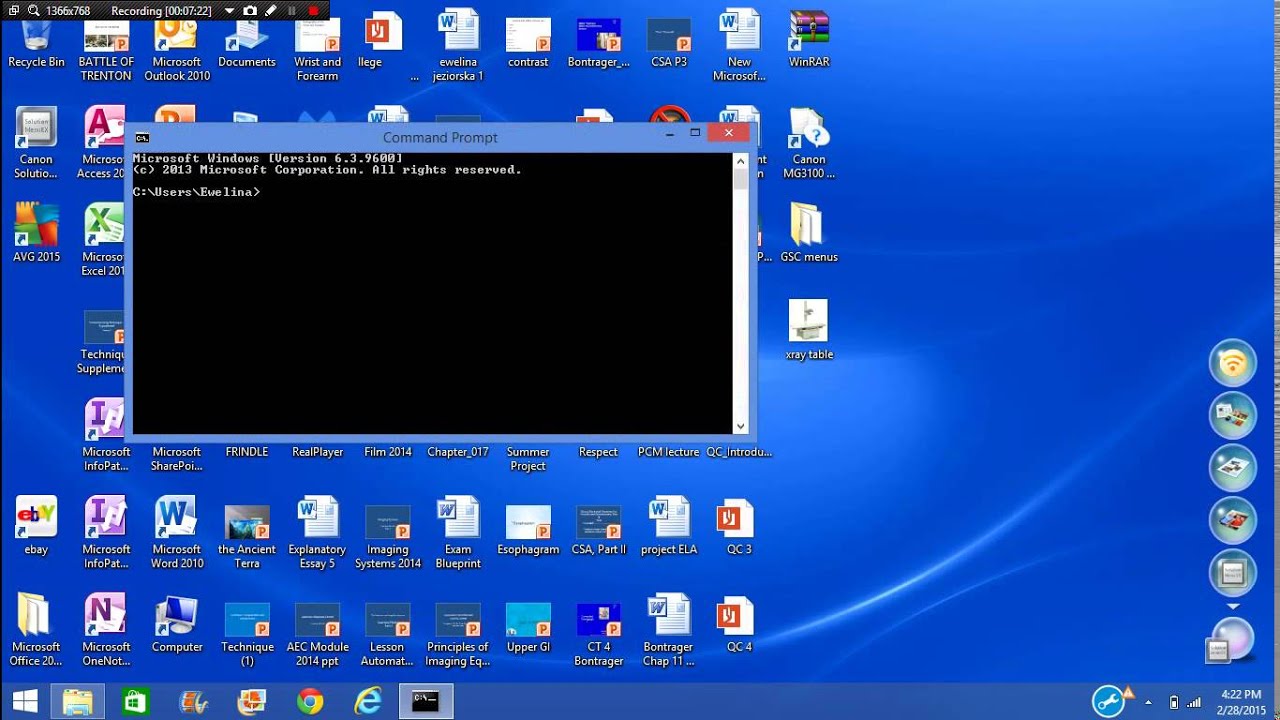Image resolution: width=1280 pixels, height=720 pixels.
Task: Launch Microsoft OneNote desktop shortcut
Action: [106, 631]
